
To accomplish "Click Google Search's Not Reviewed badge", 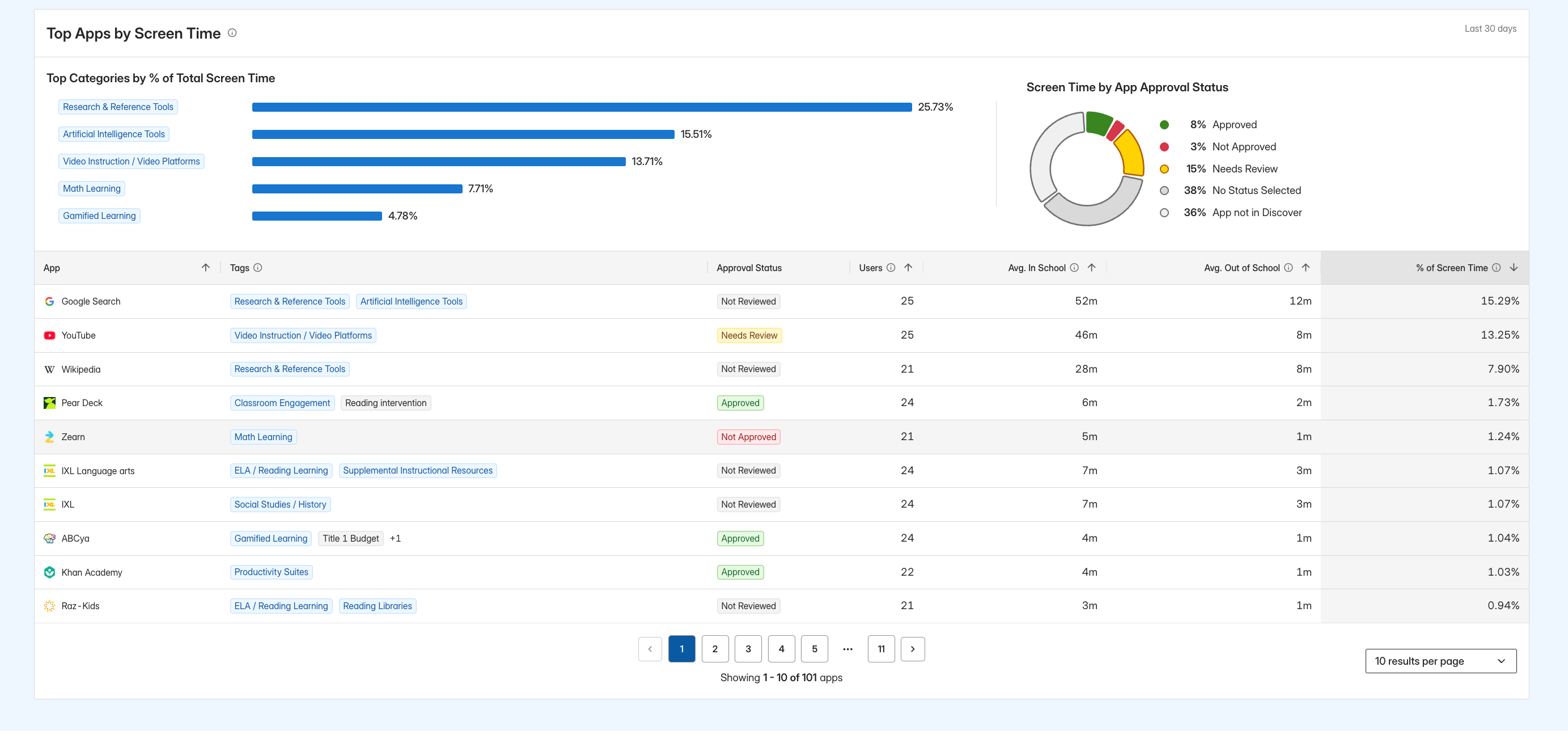I will click(x=749, y=302).
